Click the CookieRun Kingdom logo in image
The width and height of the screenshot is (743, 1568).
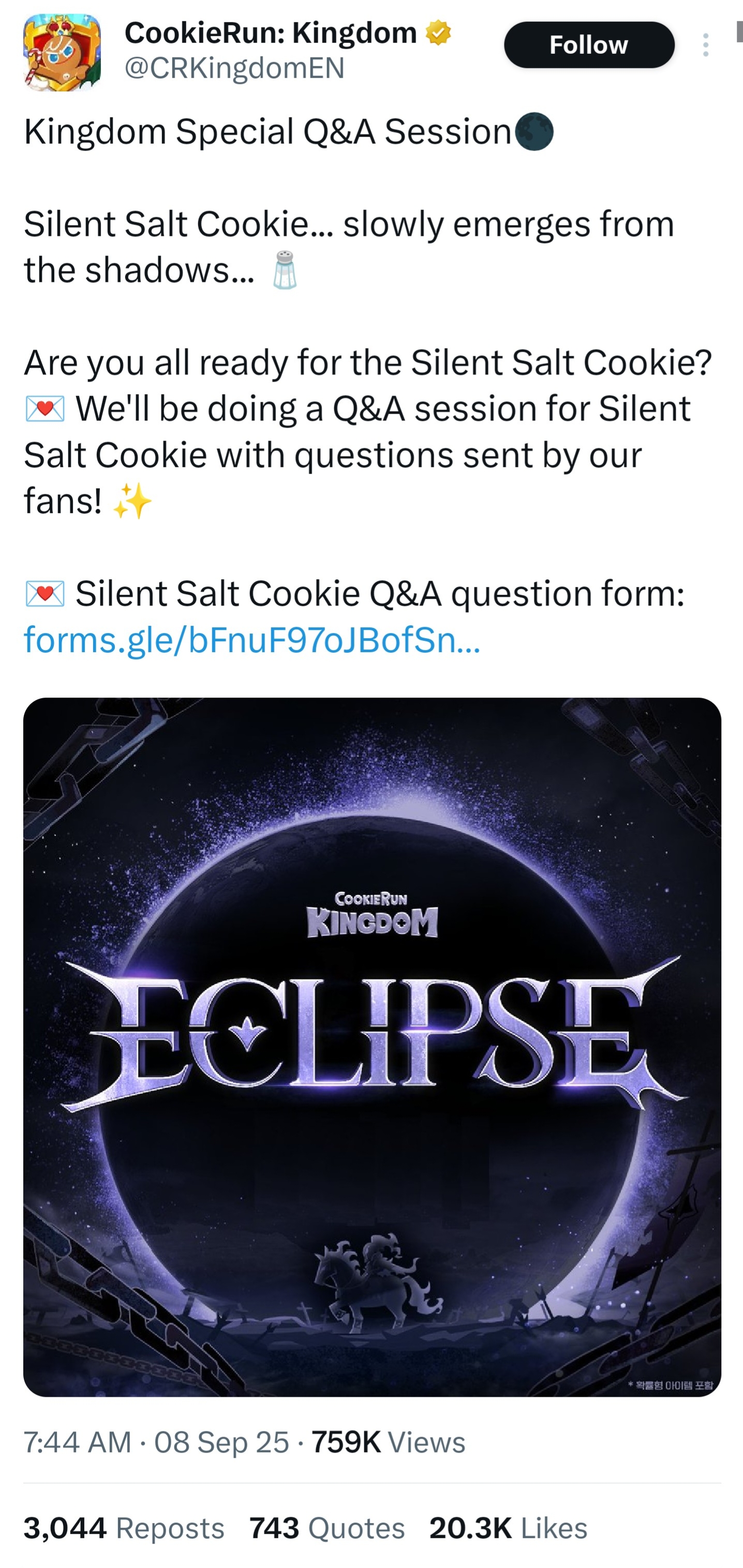tap(372, 914)
